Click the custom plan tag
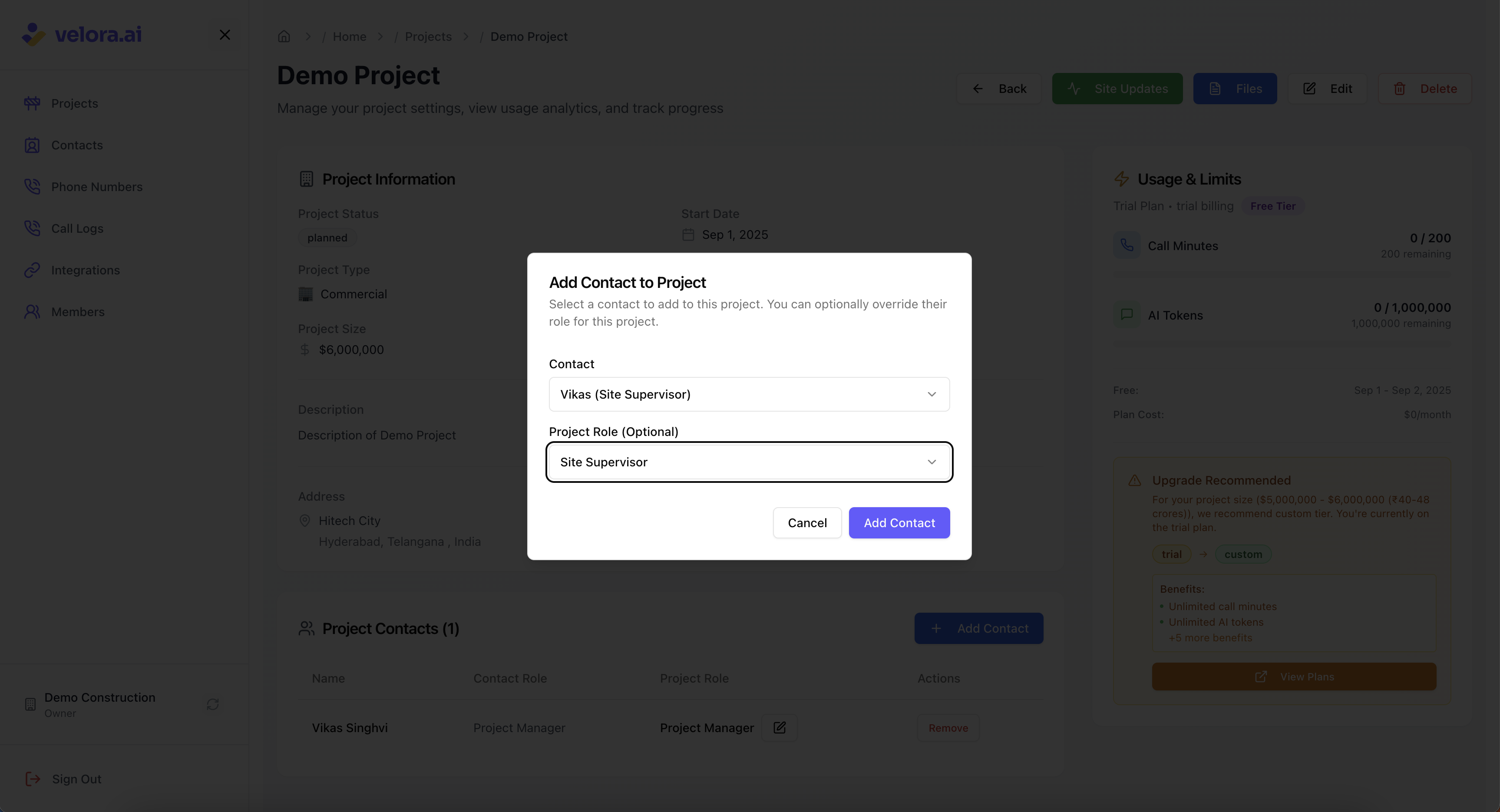Screen dimensions: 1500x812 coord(1243,554)
